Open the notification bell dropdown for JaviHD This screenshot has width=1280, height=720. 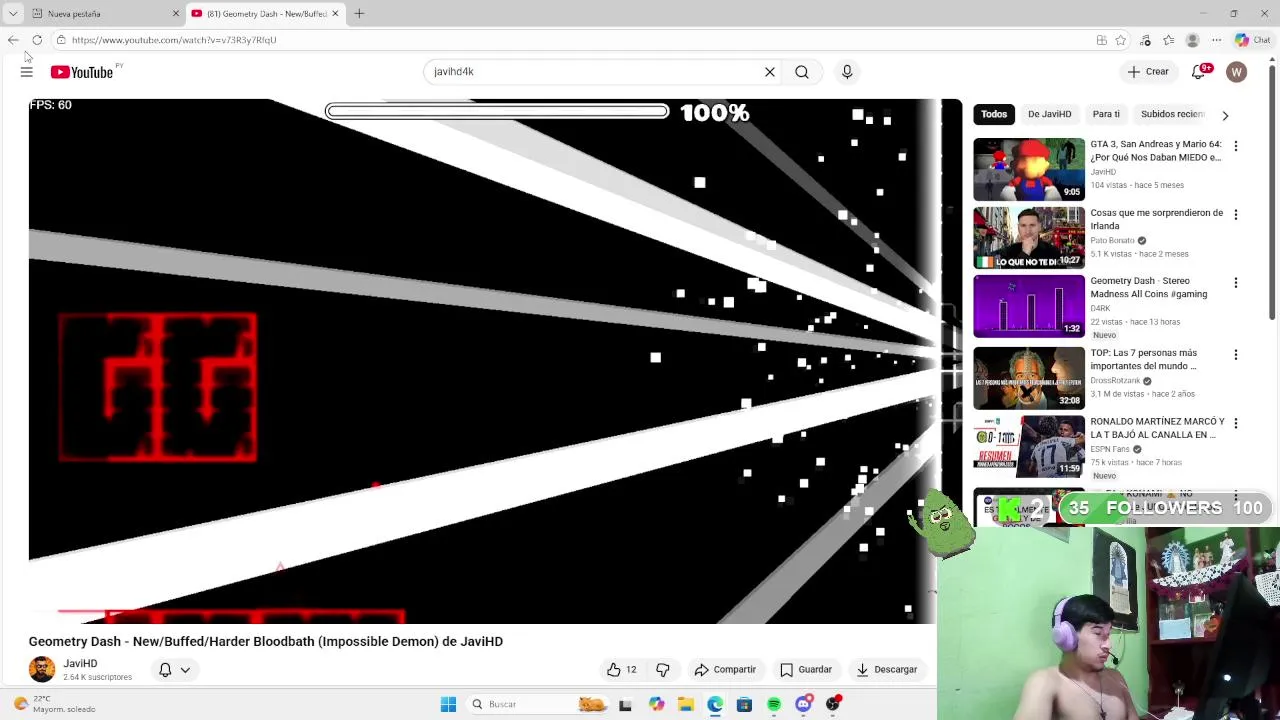(174, 670)
